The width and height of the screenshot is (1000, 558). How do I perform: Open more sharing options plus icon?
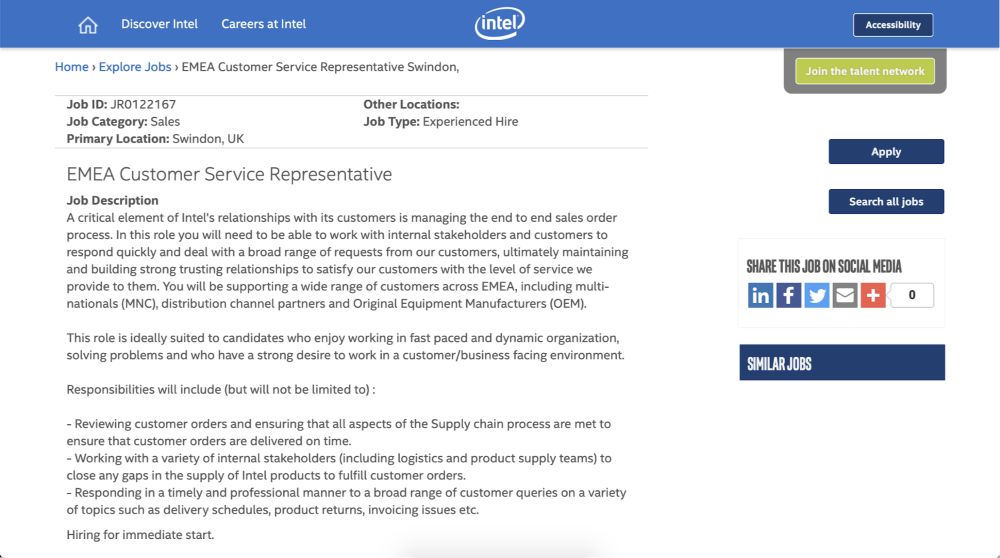click(x=872, y=295)
